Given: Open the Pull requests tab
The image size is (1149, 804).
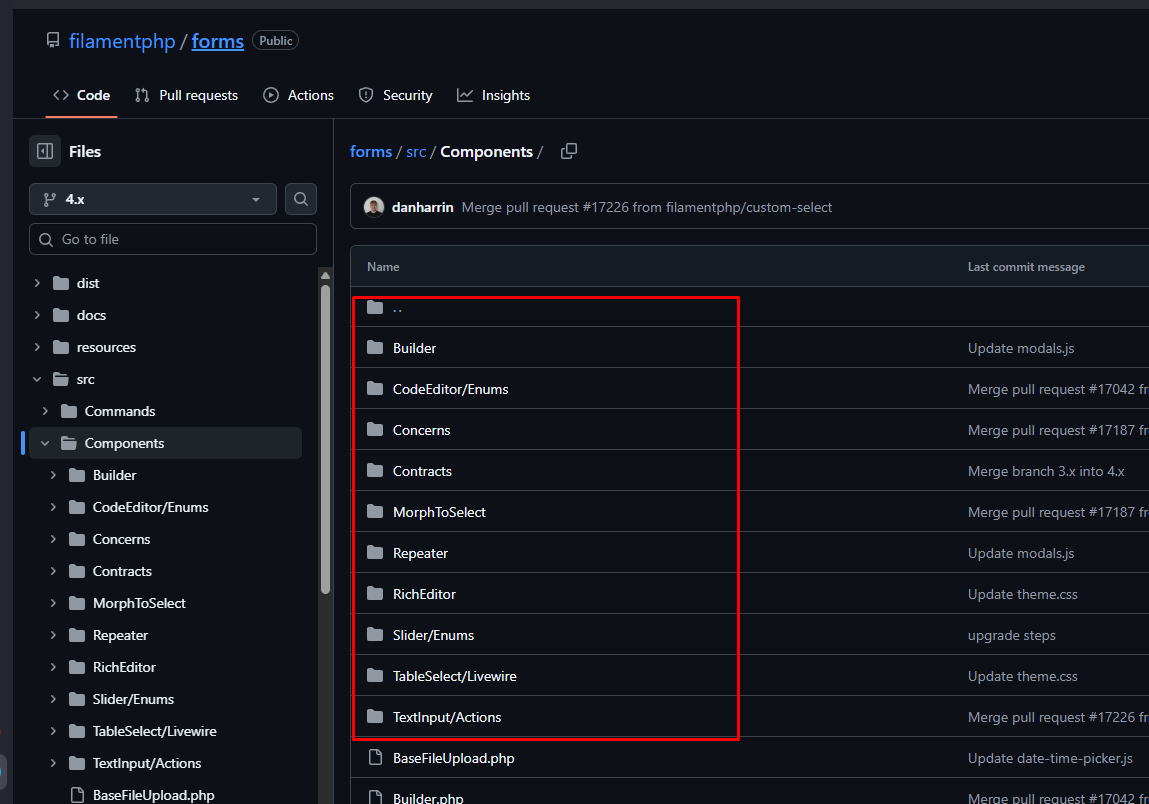Looking at the screenshot, I should [x=187, y=95].
